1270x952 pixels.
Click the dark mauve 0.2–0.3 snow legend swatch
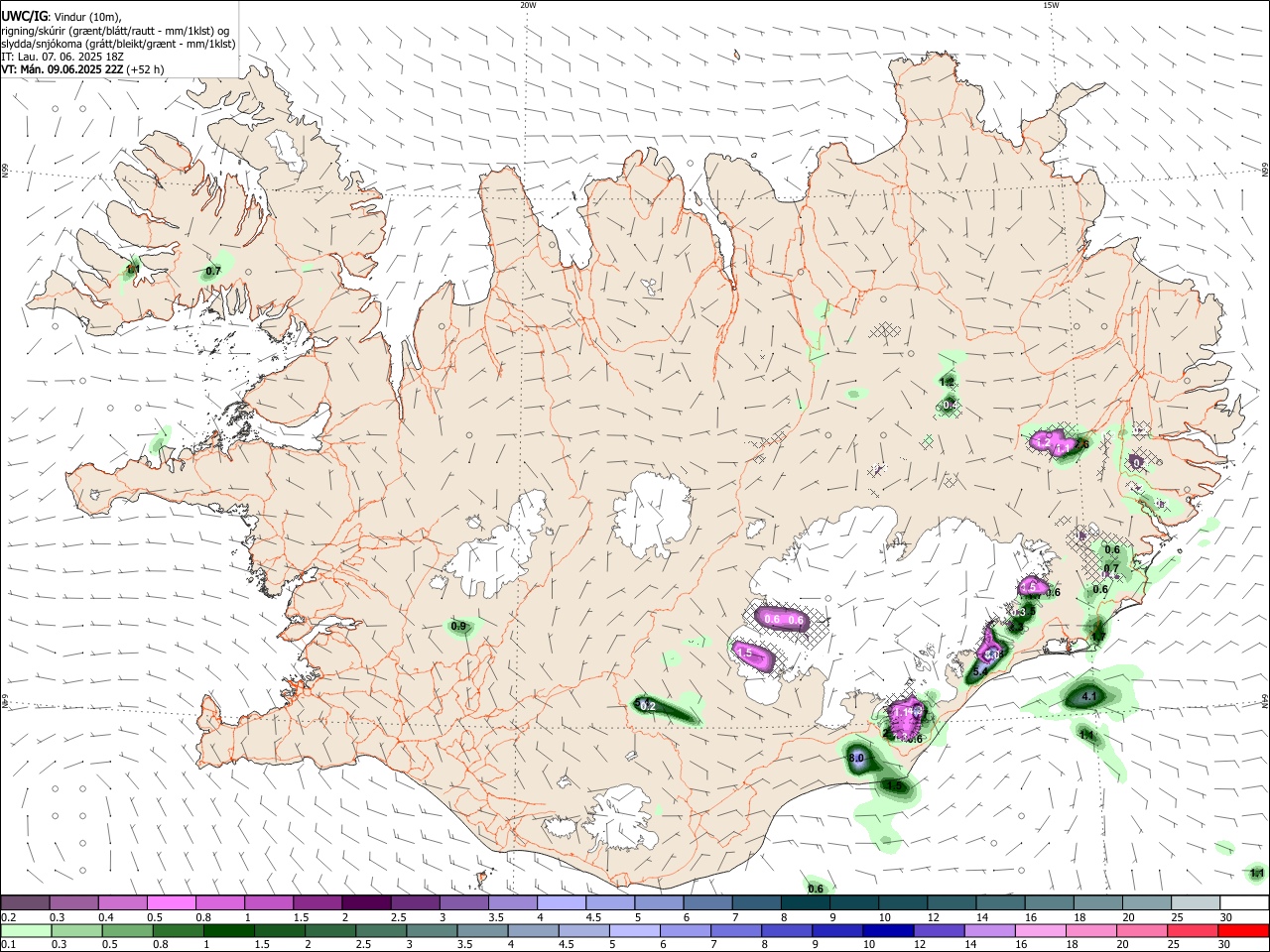click(x=26, y=903)
